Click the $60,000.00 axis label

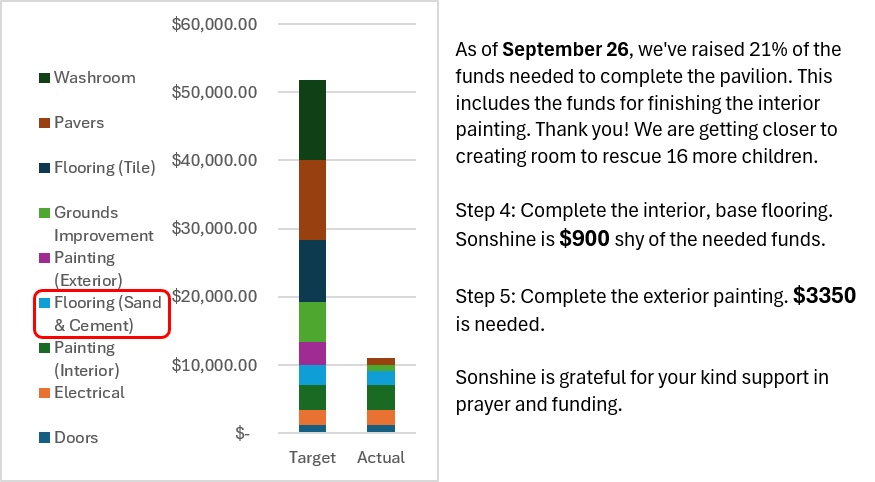pos(214,24)
